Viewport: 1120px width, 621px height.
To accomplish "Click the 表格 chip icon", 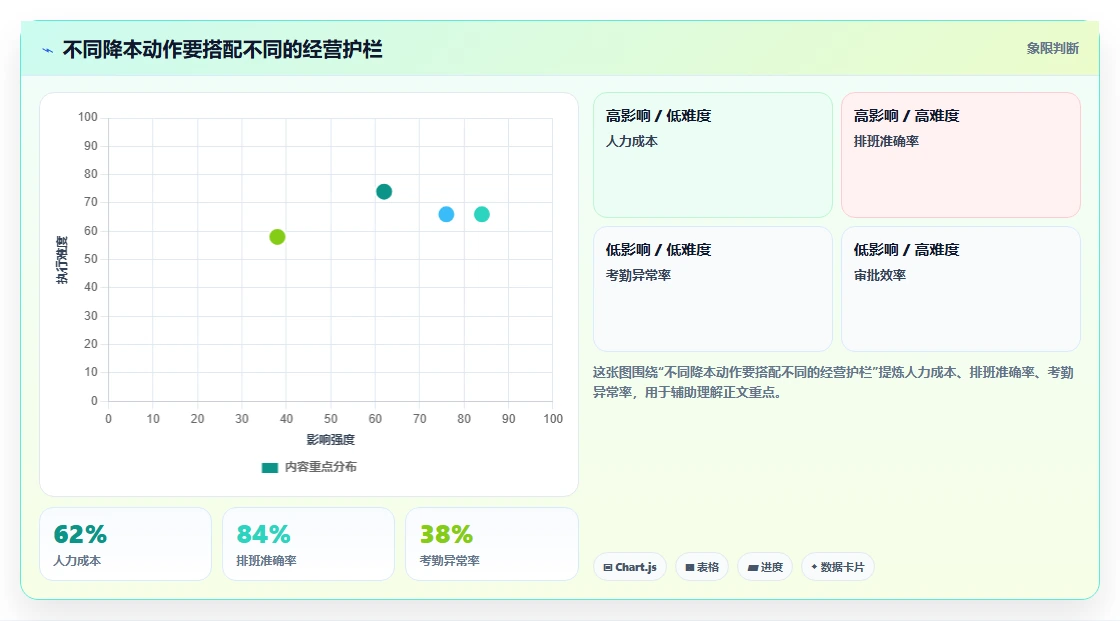I will [690, 567].
